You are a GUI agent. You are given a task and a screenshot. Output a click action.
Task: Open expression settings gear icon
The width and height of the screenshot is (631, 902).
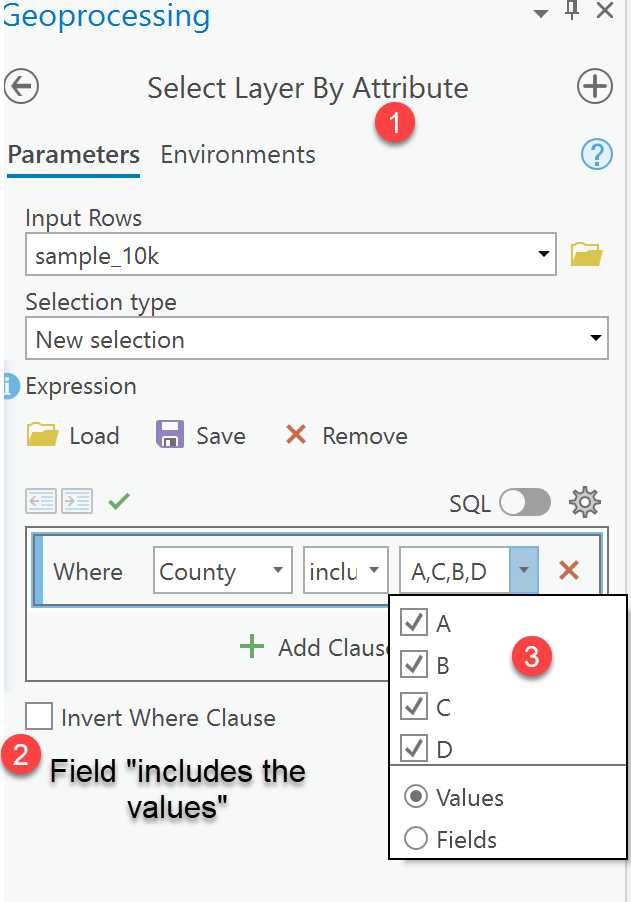(584, 502)
